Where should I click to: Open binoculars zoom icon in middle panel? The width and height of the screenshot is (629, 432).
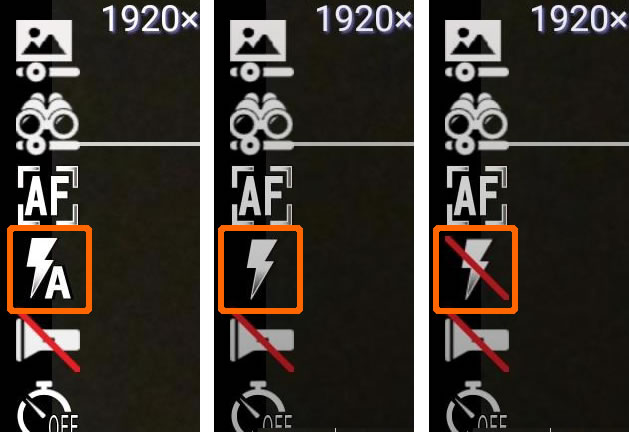[x=262, y=124]
